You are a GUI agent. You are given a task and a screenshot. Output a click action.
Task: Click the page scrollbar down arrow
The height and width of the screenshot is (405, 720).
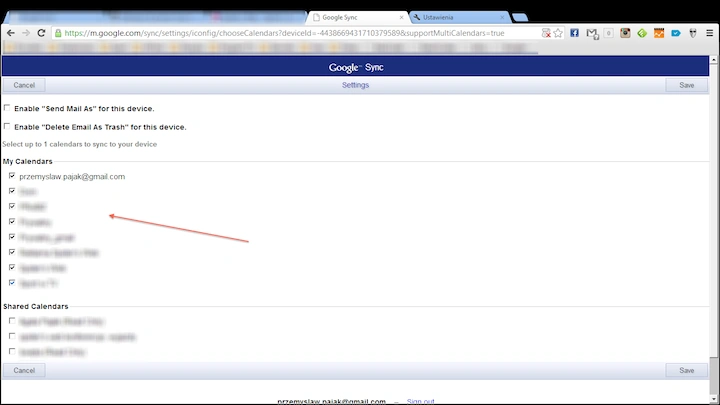[x=714, y=399]
